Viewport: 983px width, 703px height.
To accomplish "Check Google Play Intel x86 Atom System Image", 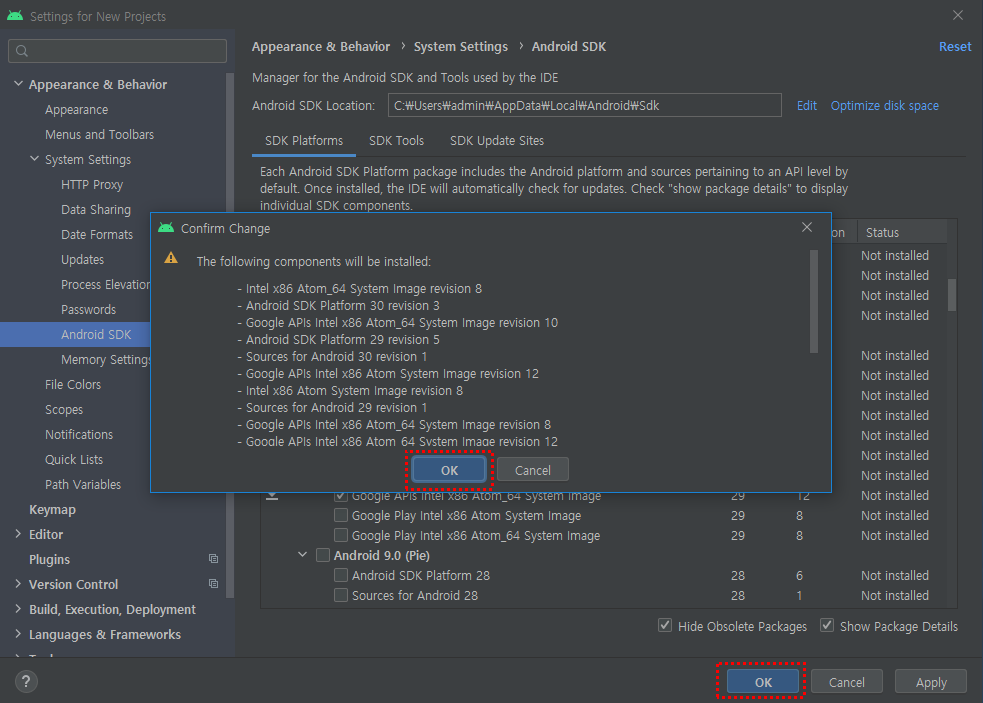I will (x=341, y=515).
